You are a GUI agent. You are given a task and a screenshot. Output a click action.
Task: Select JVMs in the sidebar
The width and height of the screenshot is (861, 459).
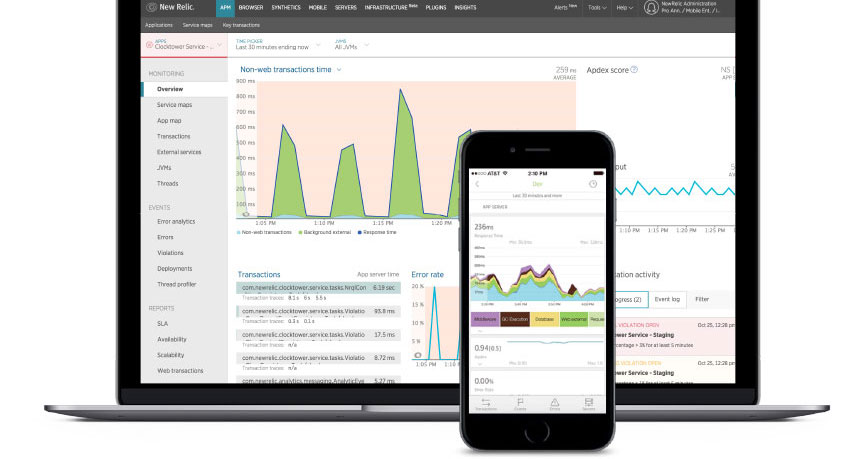point(164,168)
